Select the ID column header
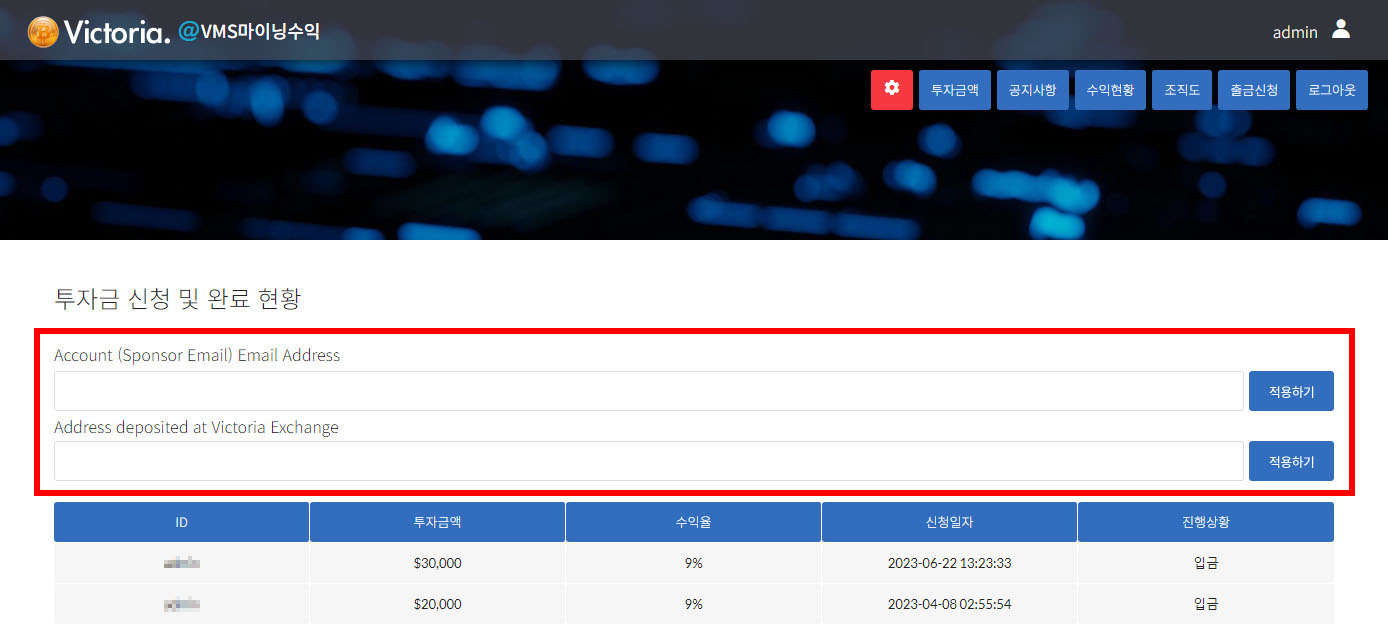1388x640 pixels. (181, 522)
